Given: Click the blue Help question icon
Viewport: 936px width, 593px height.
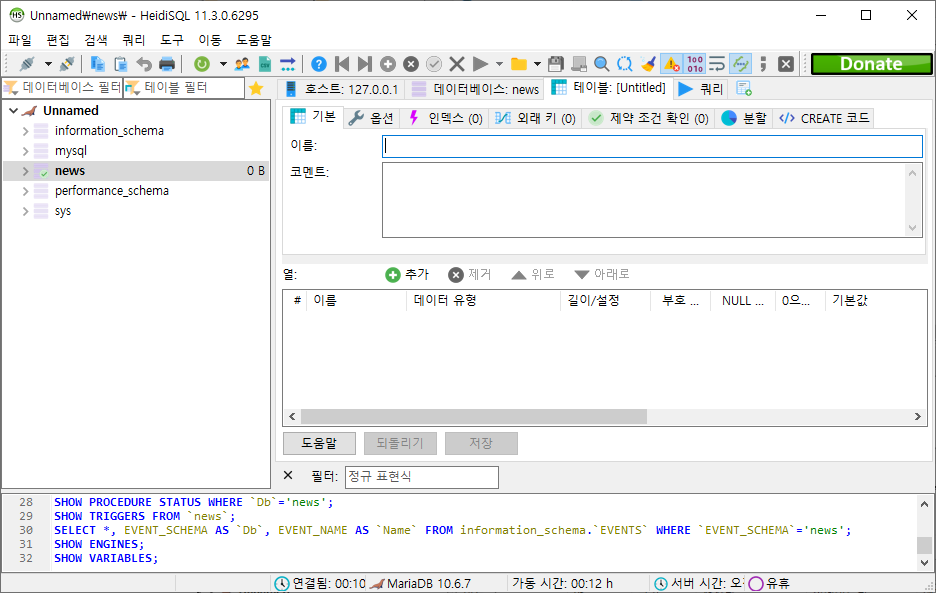Looking at the screenshot, I should [319, 64].
